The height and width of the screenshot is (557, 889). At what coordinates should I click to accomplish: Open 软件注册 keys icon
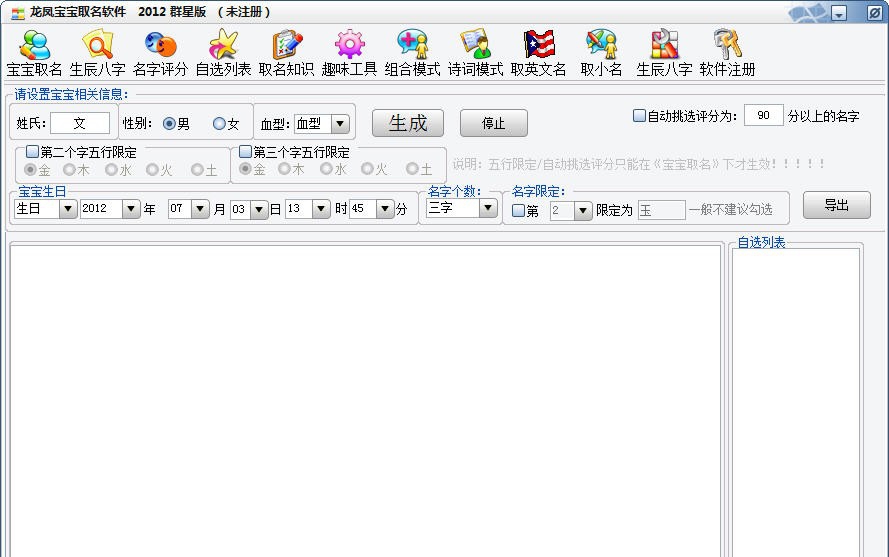[727, 53]
